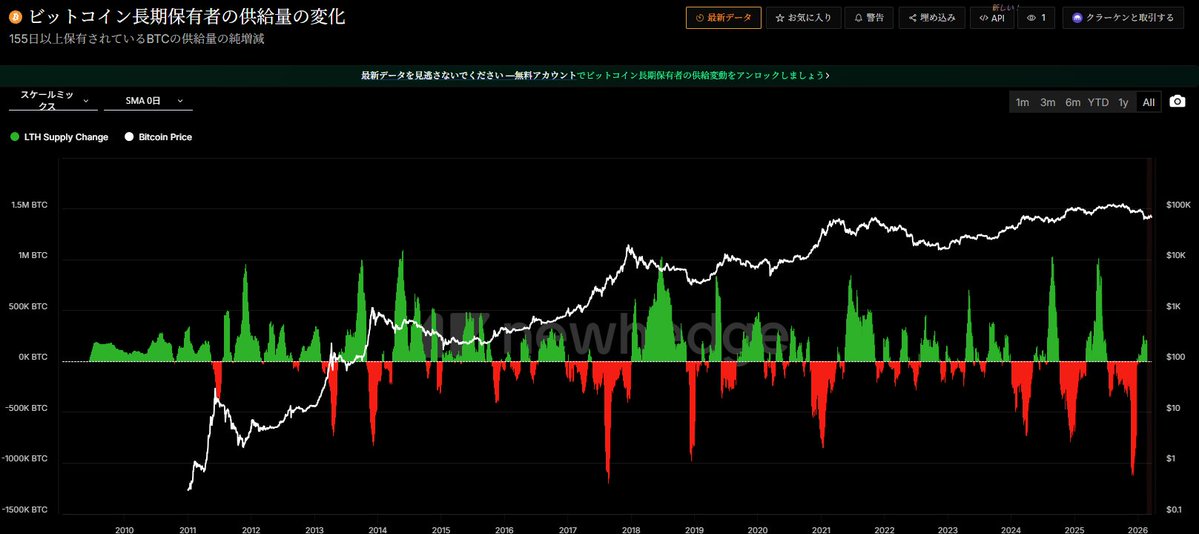The height and width of the screenshot is (534, 1199).
Task: Download chart image with camera icon
Action: pyautogui.click(x=1178, y=102)
